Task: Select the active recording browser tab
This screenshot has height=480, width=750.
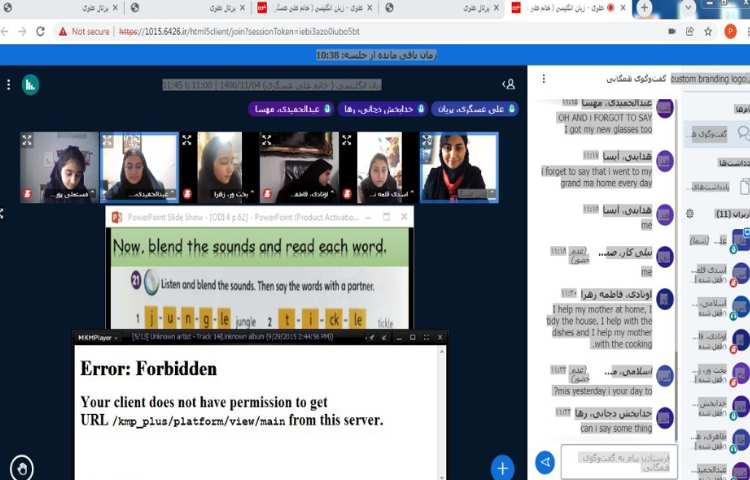Action: click(569, 8)
